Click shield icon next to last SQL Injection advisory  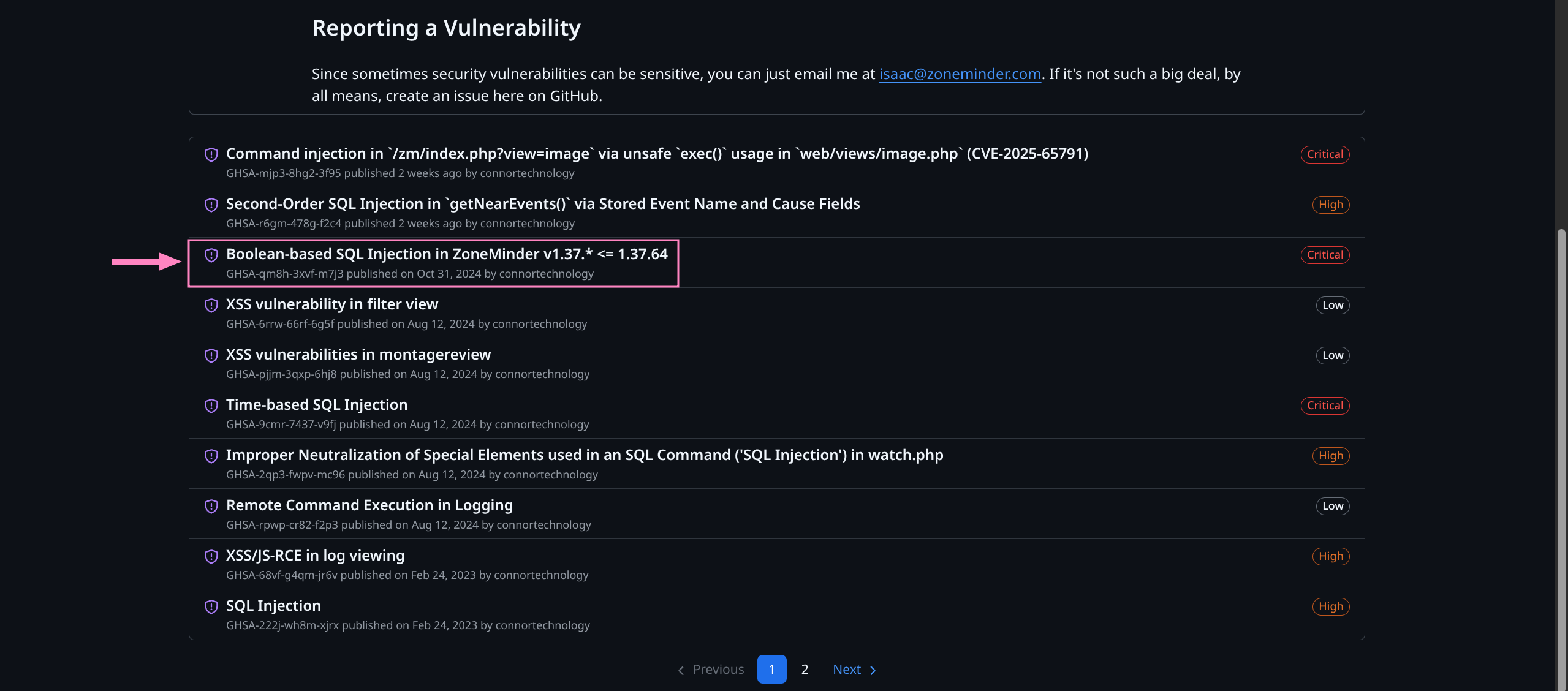211,606
